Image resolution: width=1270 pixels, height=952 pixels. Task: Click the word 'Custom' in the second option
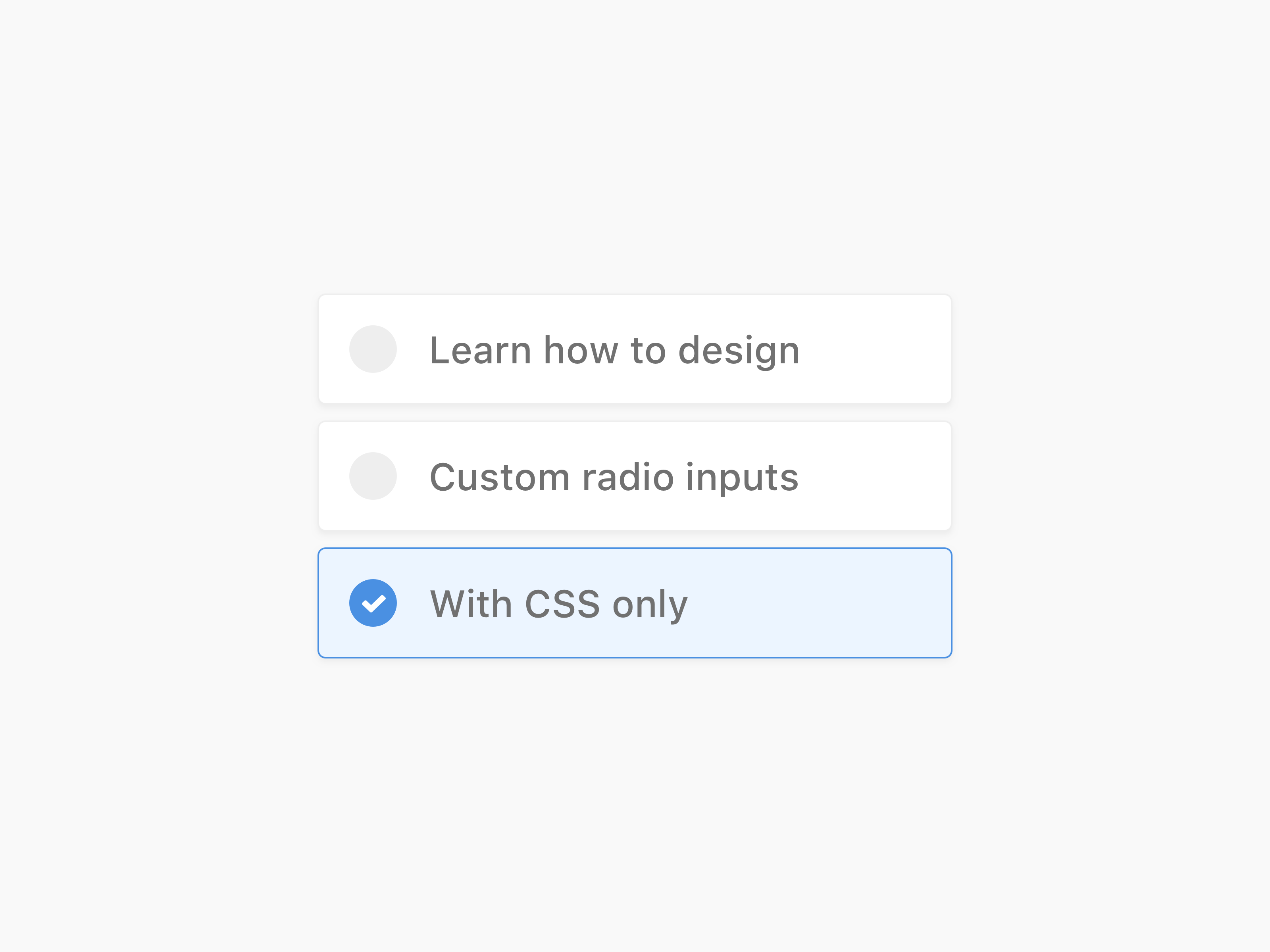pos(499,477)
